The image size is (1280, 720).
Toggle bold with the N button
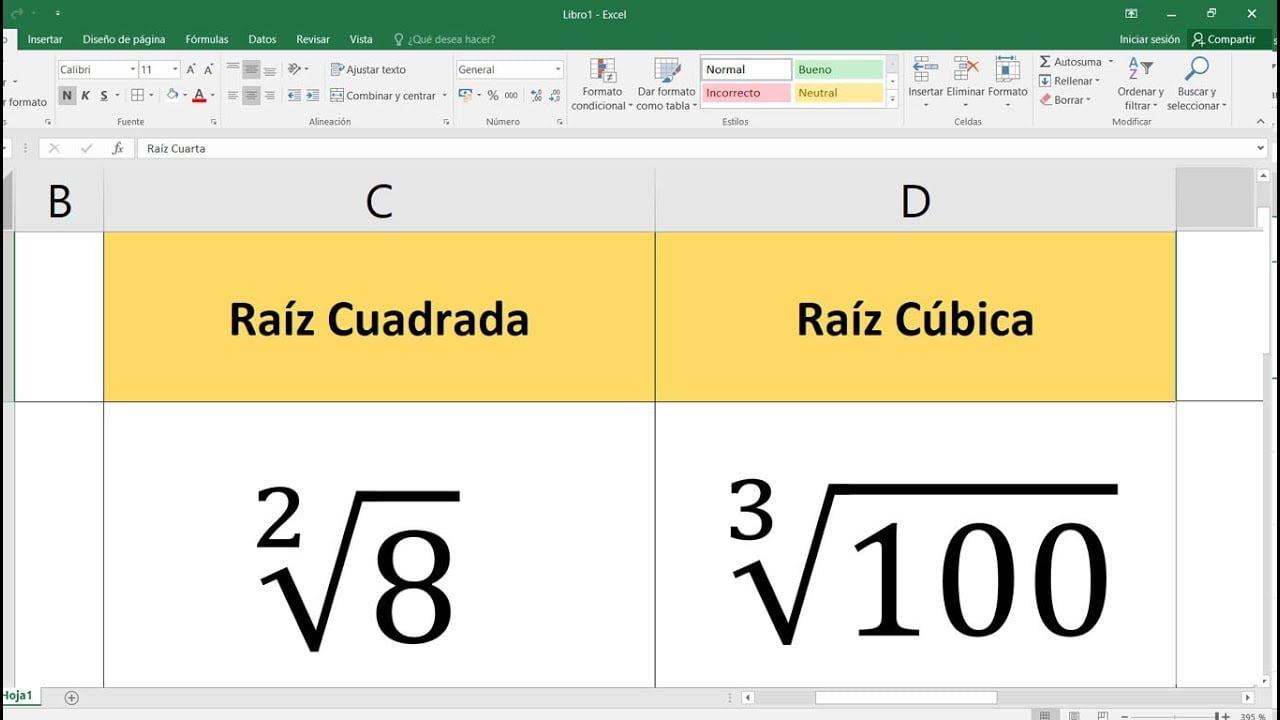(x=66, y=95)
